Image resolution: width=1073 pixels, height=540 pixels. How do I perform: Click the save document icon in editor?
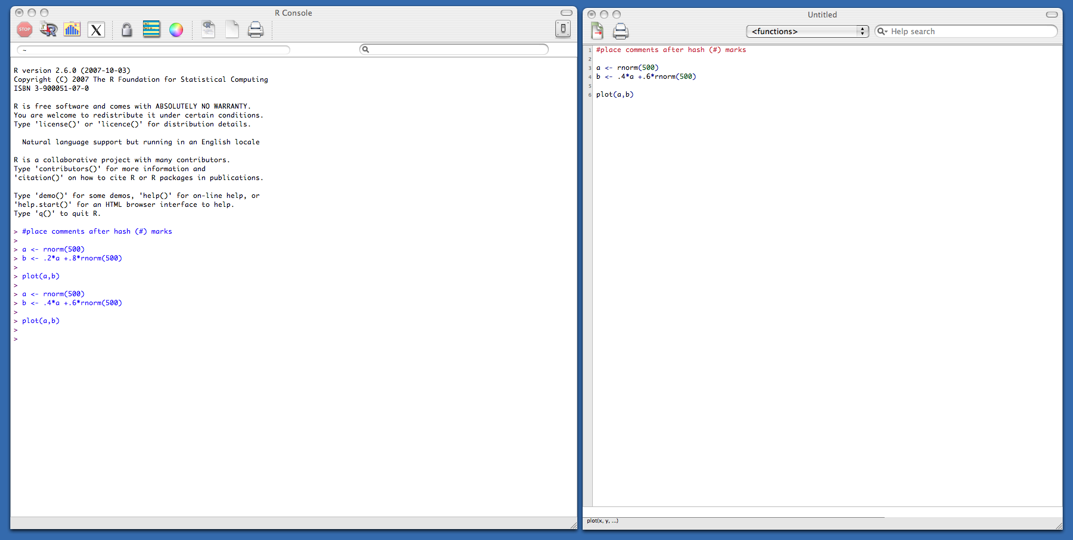(x=597, y=32)
